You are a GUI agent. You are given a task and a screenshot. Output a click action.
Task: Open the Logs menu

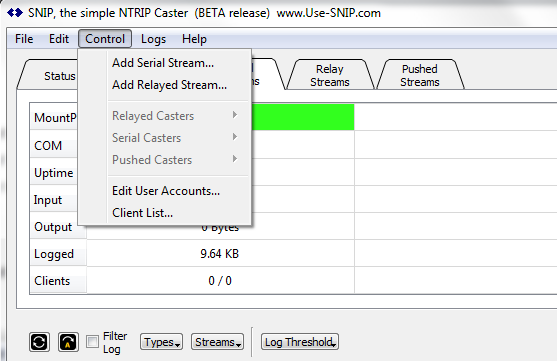pos(153,39)
